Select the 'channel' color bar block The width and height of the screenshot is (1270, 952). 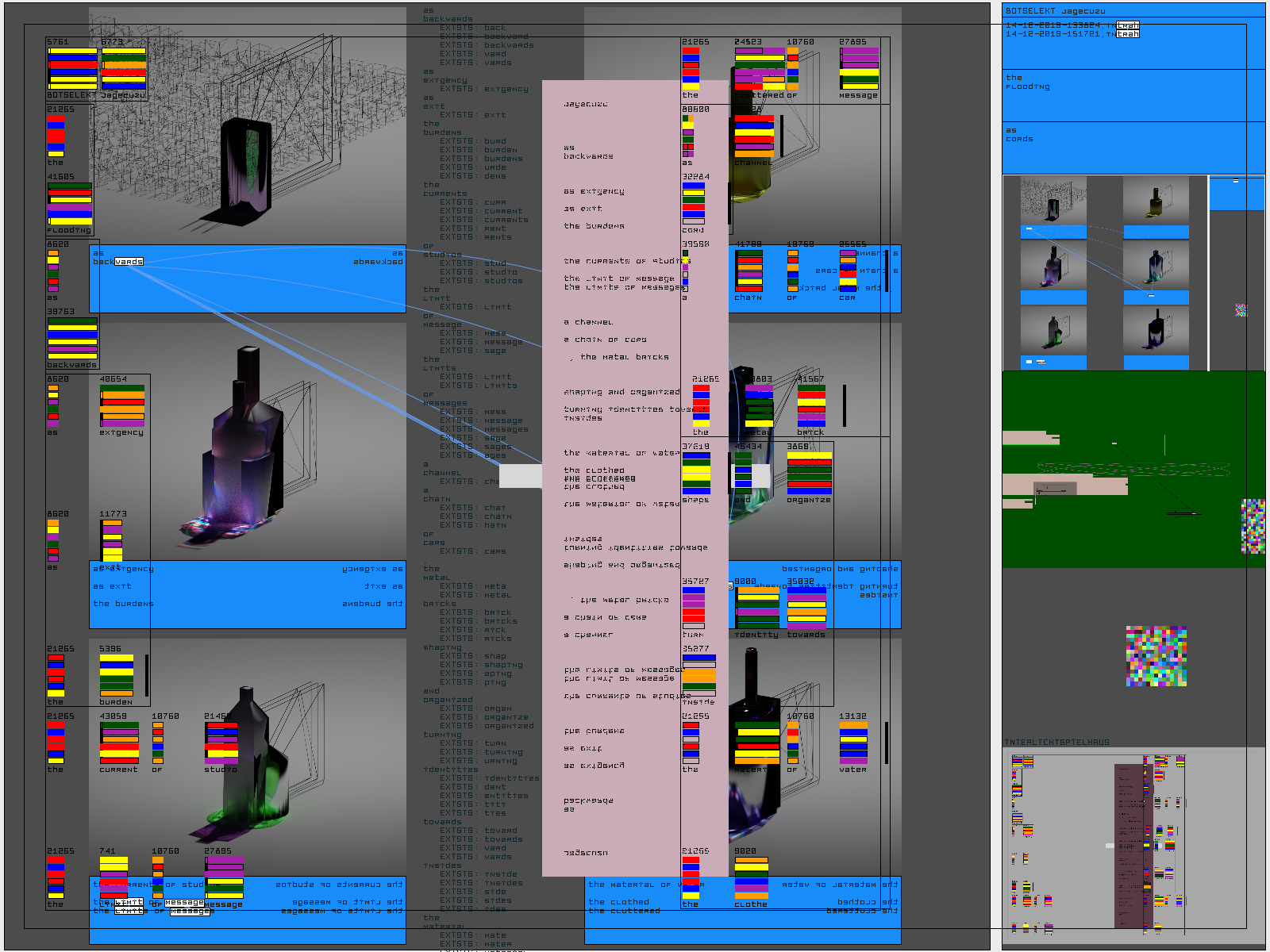pos(753,136)
